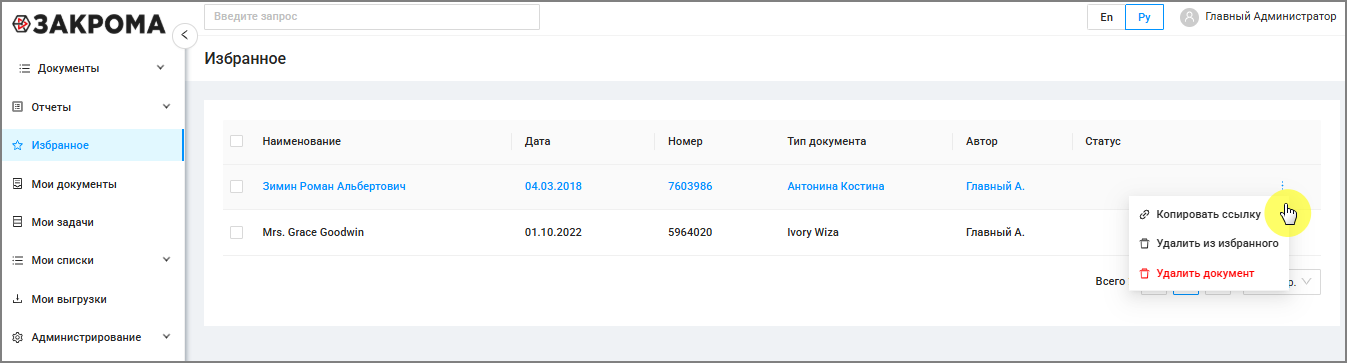
Task: Switch interface language to En
Action: tap(1106, 17)
